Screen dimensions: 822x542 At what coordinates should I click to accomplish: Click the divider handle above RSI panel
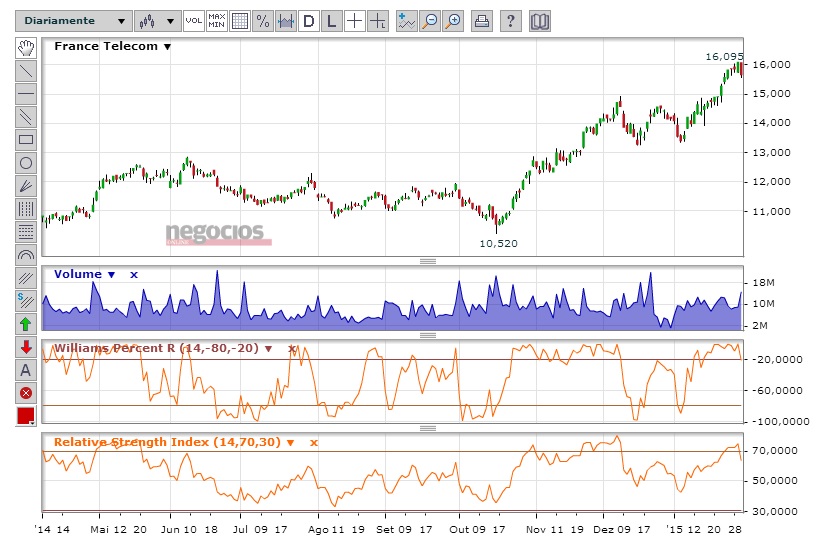pos(428,428)
